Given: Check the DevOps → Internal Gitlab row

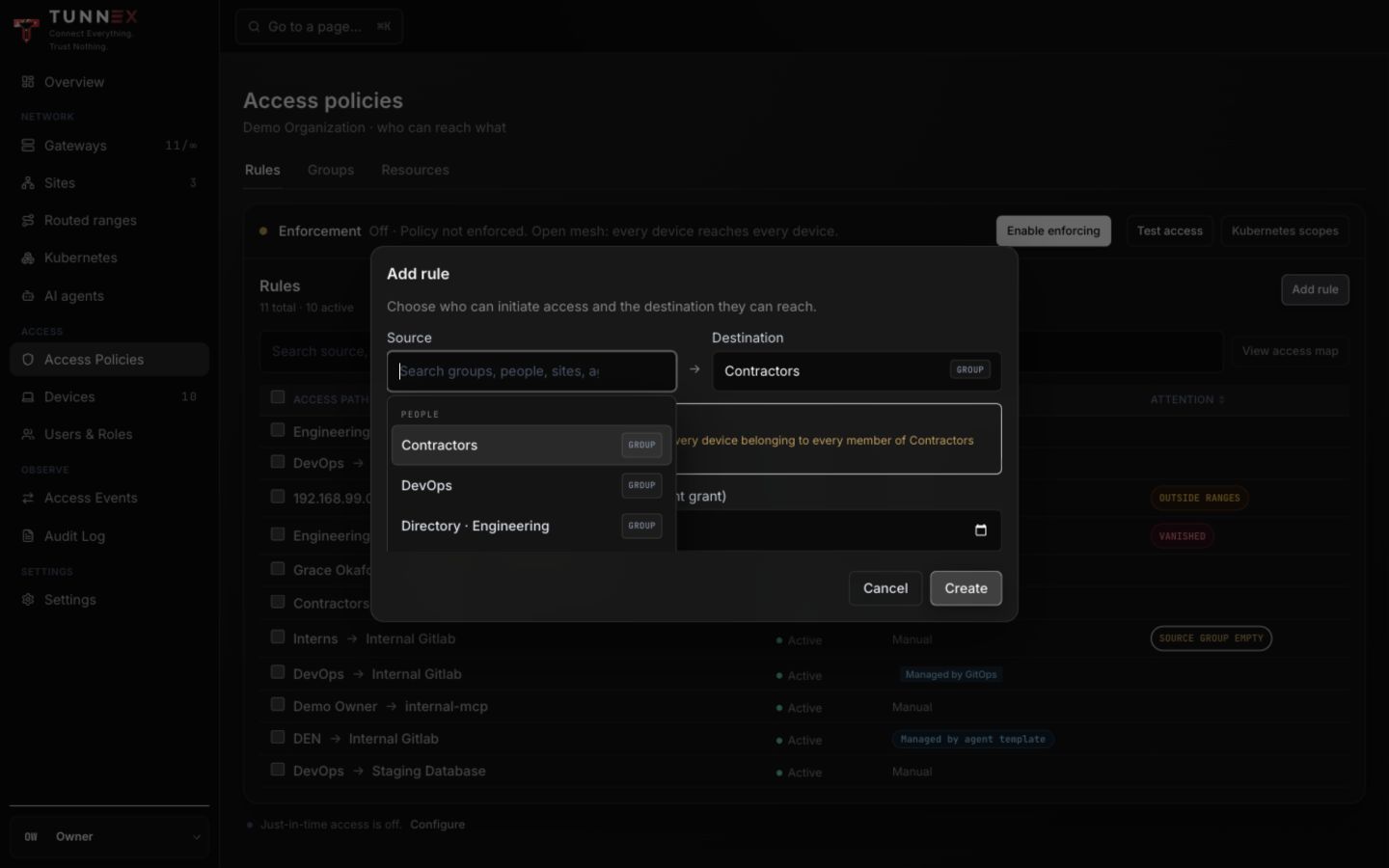Looking at the screenshot, I should click(x=278, y=672).
